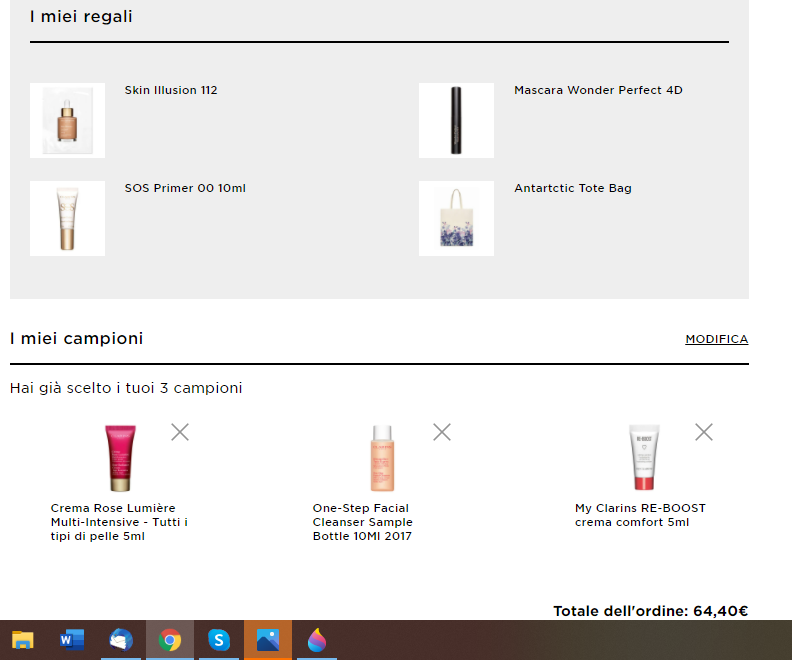
Task: Click the Antarctic Tote Bag picture
Action: pyautogui.click(x=456, y=218)
